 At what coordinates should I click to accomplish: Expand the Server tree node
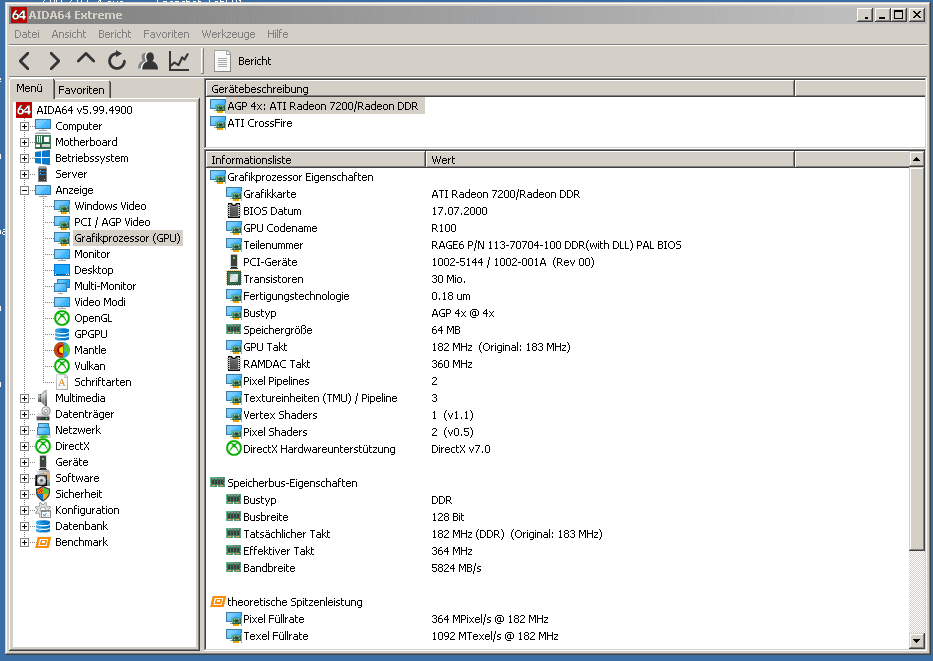[x=24, y=174]
